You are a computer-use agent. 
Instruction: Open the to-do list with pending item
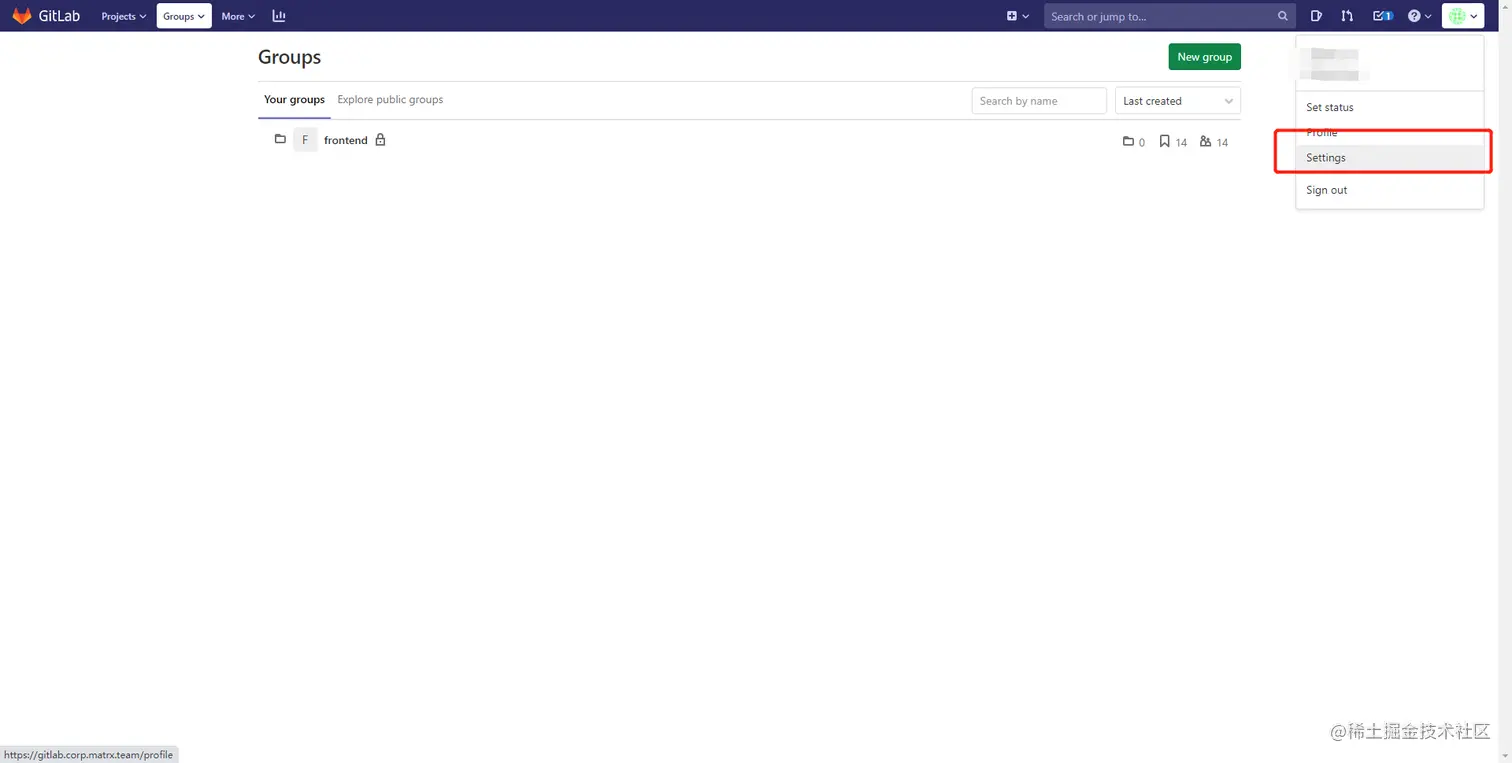1382,15
